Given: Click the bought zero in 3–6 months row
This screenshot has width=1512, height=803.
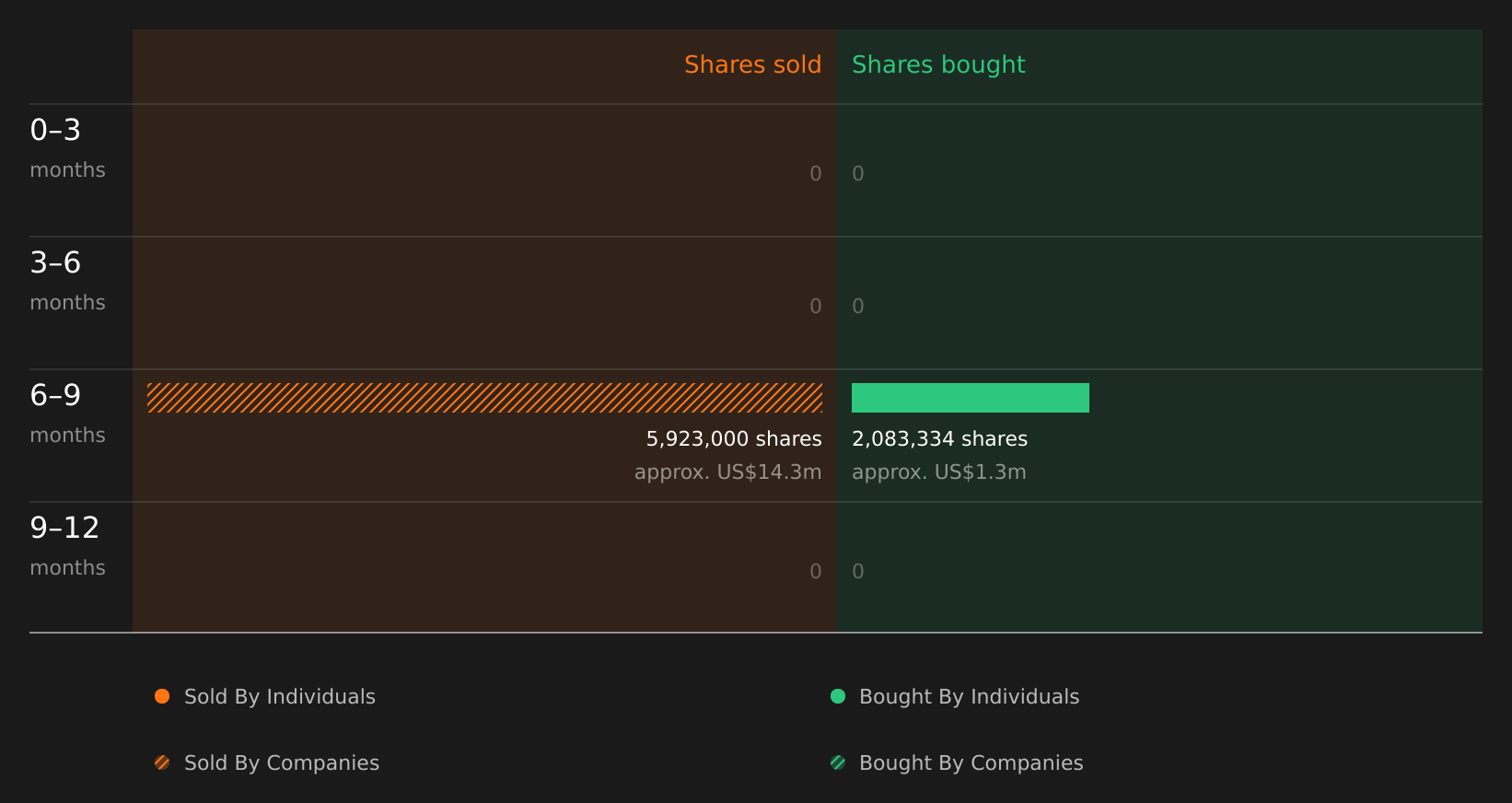Looking at the screenshot, I should click(858, 307).
